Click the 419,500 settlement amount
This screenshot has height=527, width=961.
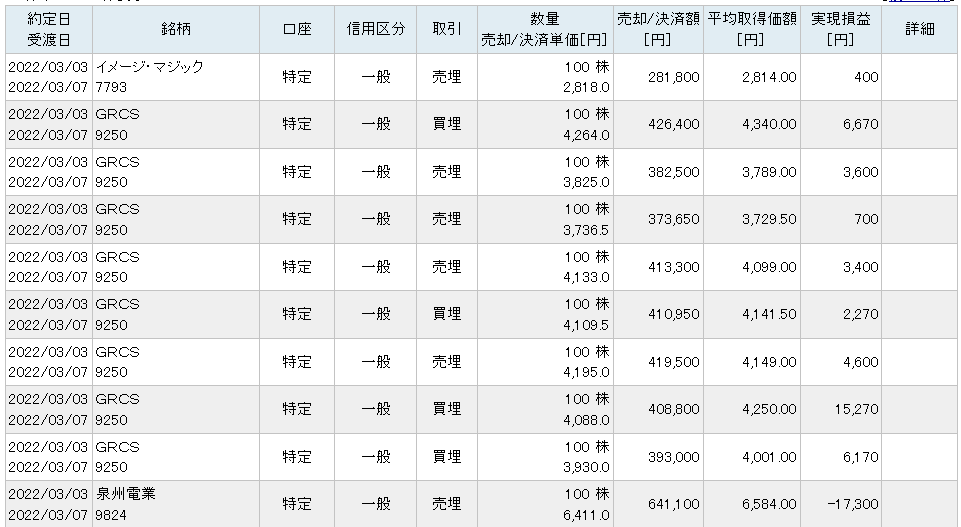[x=674, y=362]
